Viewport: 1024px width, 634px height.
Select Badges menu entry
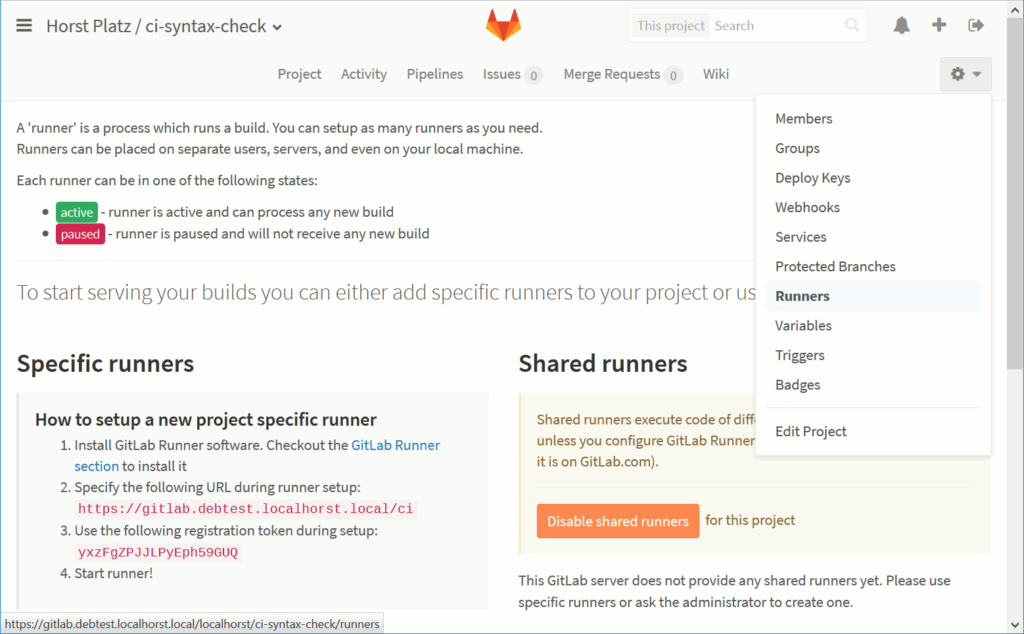873,385
